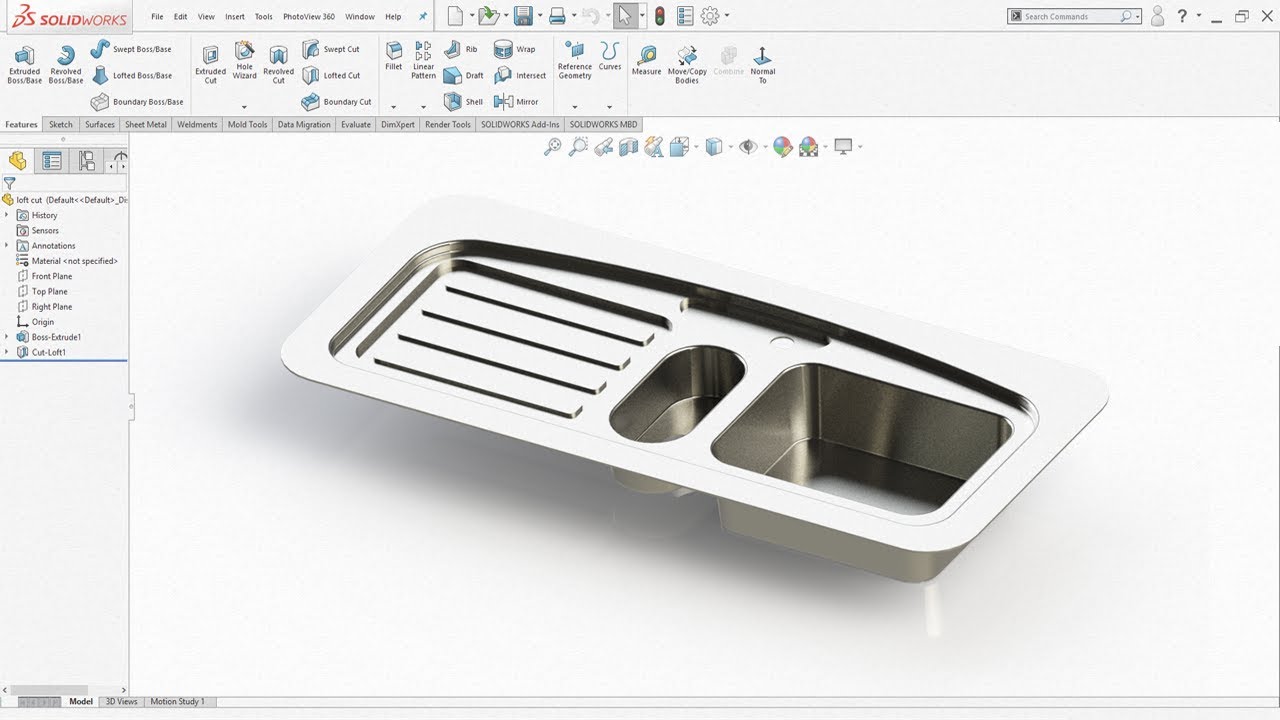Open the PhotoView 360 menu
The height and width of the screenshot is (720, 1280).
coord(309,17)
